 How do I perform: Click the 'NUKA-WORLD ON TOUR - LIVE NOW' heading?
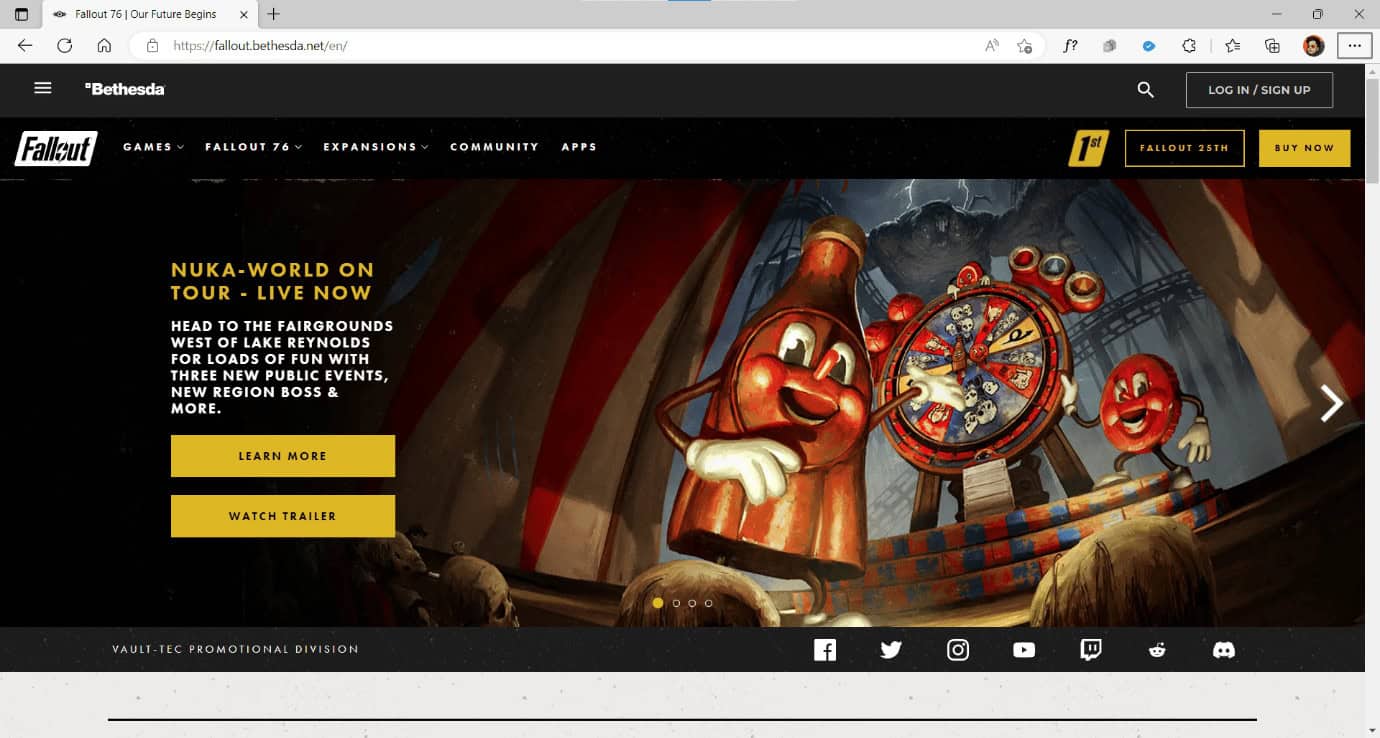(271, 281)
